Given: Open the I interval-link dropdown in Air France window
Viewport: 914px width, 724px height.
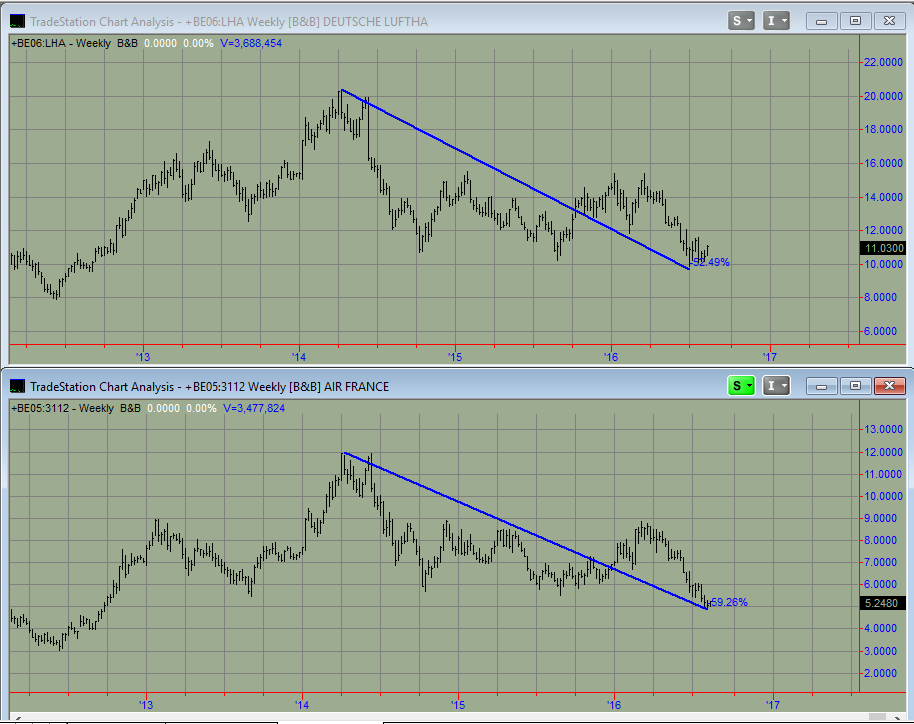Looking at the screenshot, I should (776, 386).
